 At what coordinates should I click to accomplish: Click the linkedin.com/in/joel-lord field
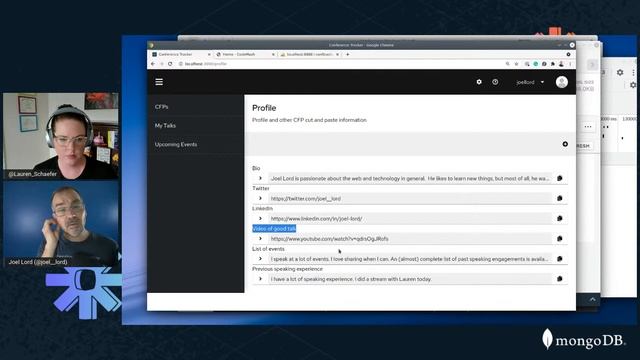[410, 218]
